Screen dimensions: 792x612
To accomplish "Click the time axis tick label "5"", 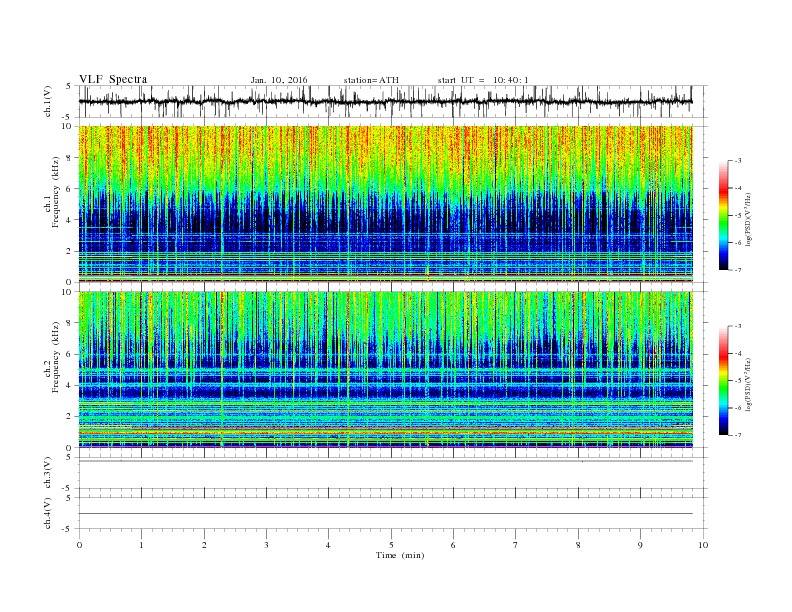I will pyautogui.click(x=391, y=545).
